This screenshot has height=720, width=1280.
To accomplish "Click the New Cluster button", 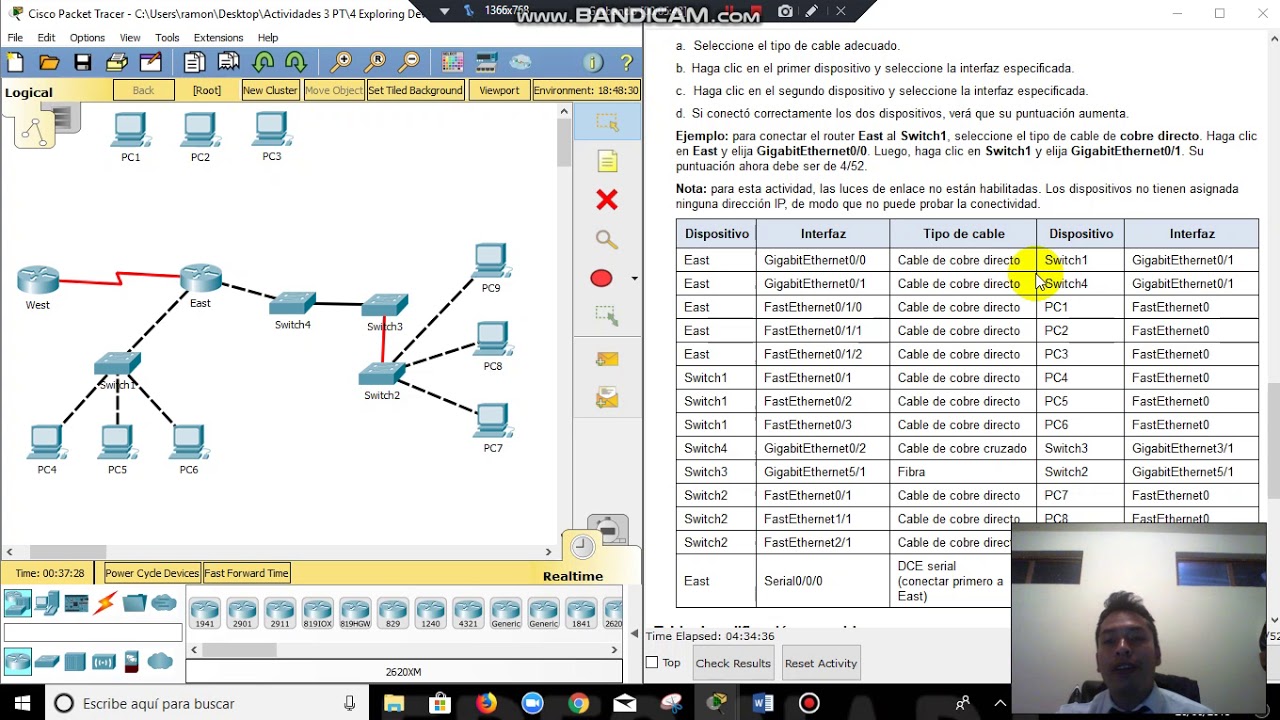I will 270,90.
